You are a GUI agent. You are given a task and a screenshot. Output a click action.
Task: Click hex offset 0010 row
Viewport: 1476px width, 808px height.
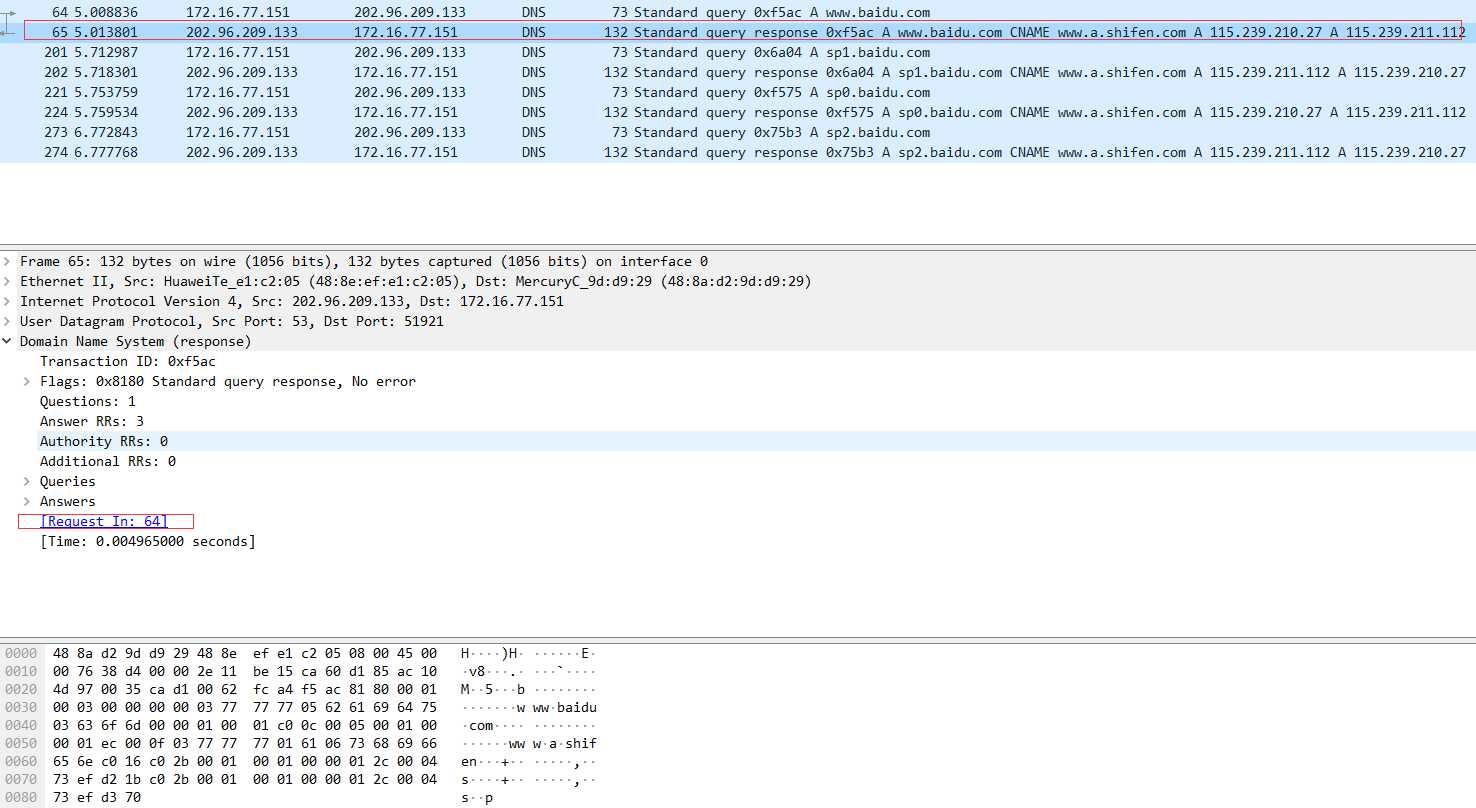(300, 671)
